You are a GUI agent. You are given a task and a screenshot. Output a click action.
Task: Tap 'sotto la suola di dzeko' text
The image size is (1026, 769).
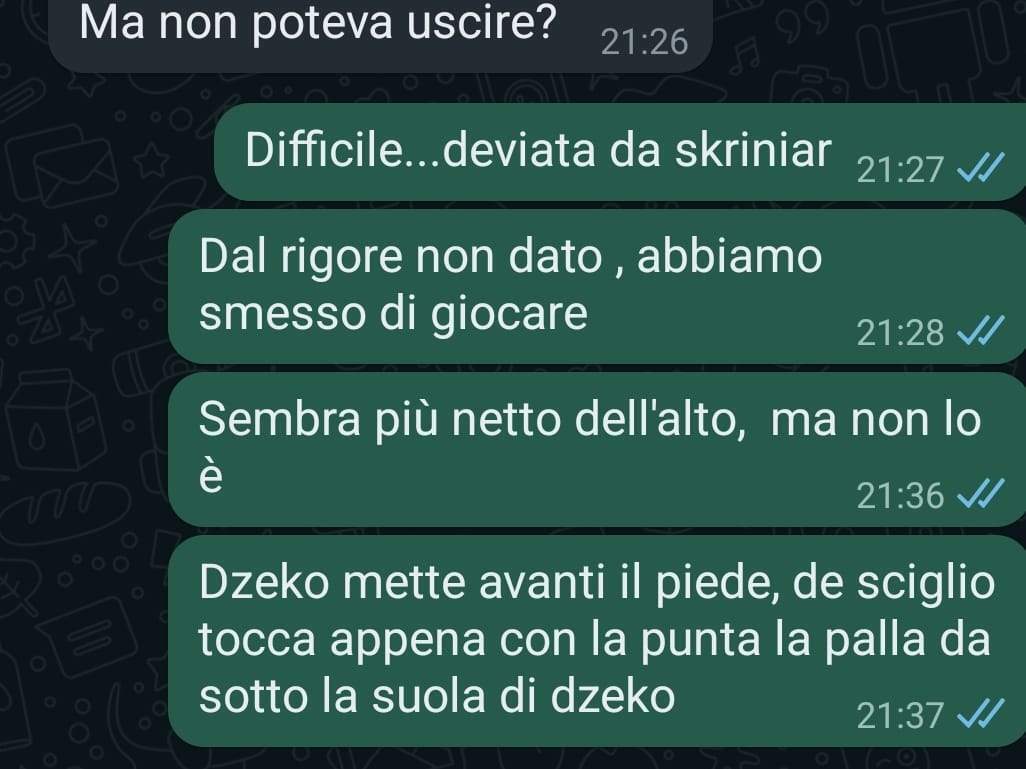pyautogui.click(x=436, y=695)
